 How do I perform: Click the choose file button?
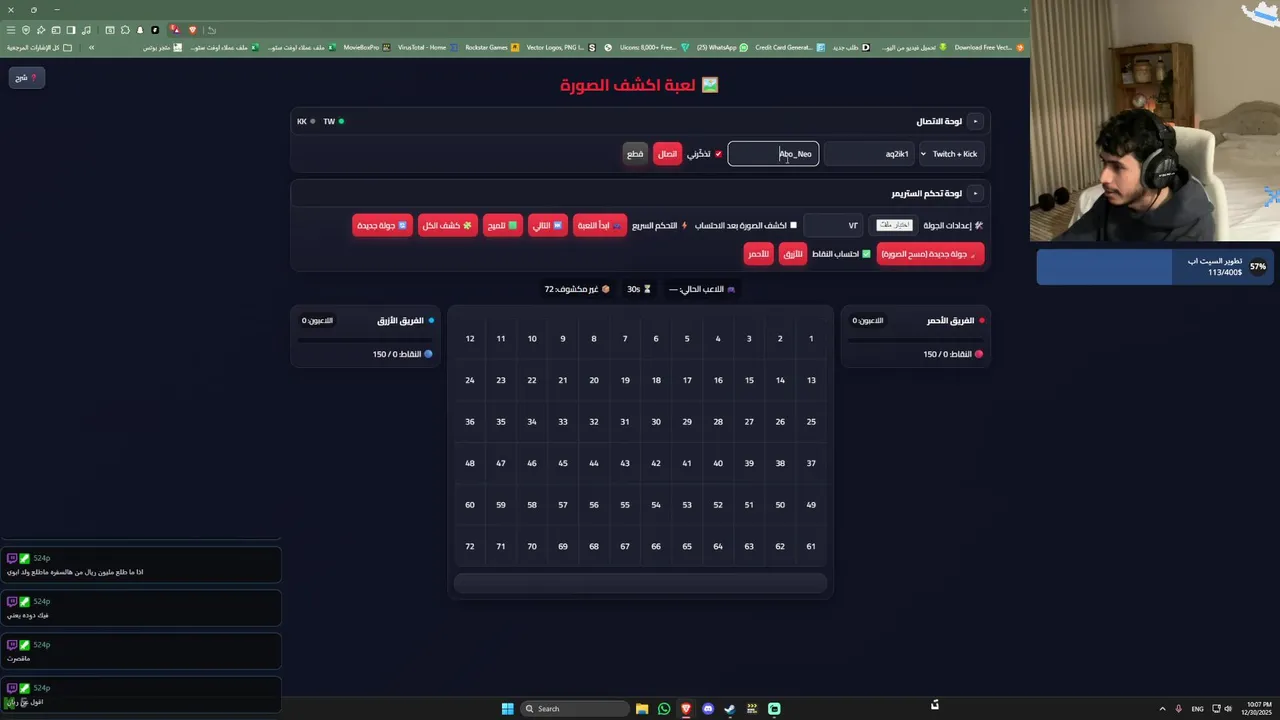coord(894,225)
